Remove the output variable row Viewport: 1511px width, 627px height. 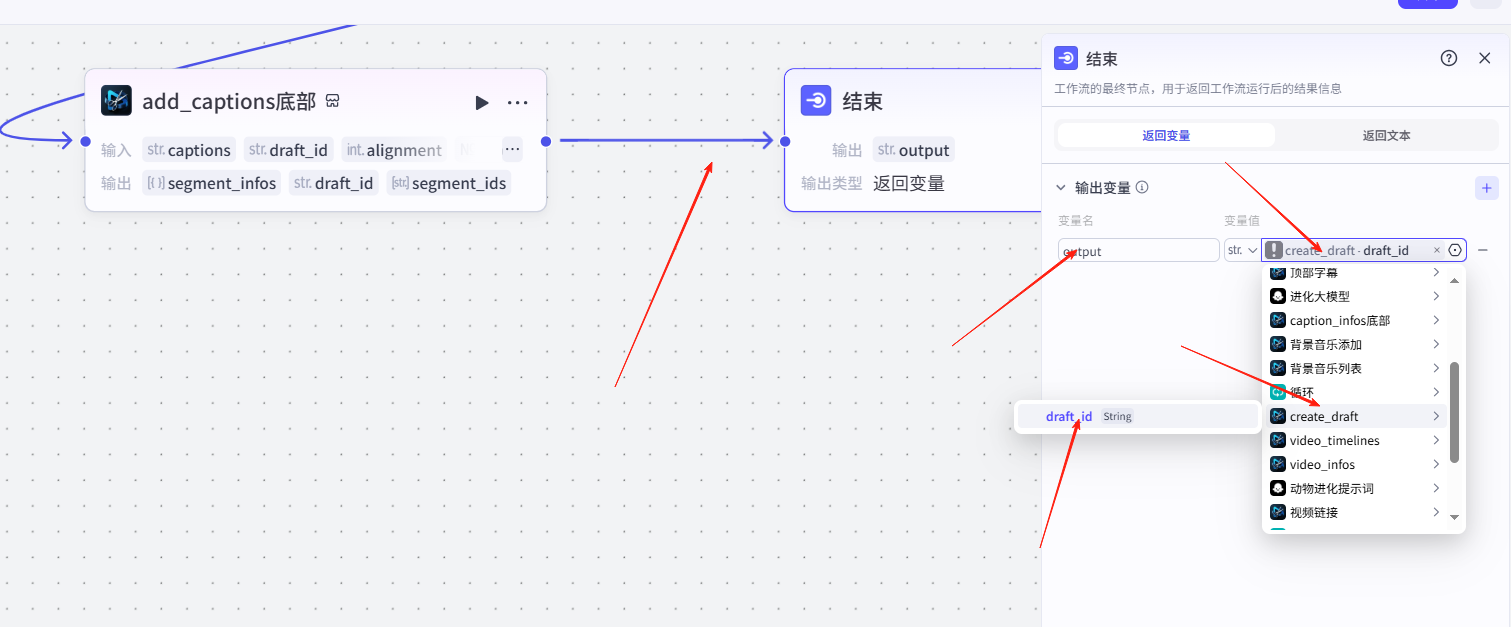pos(1483,250)
